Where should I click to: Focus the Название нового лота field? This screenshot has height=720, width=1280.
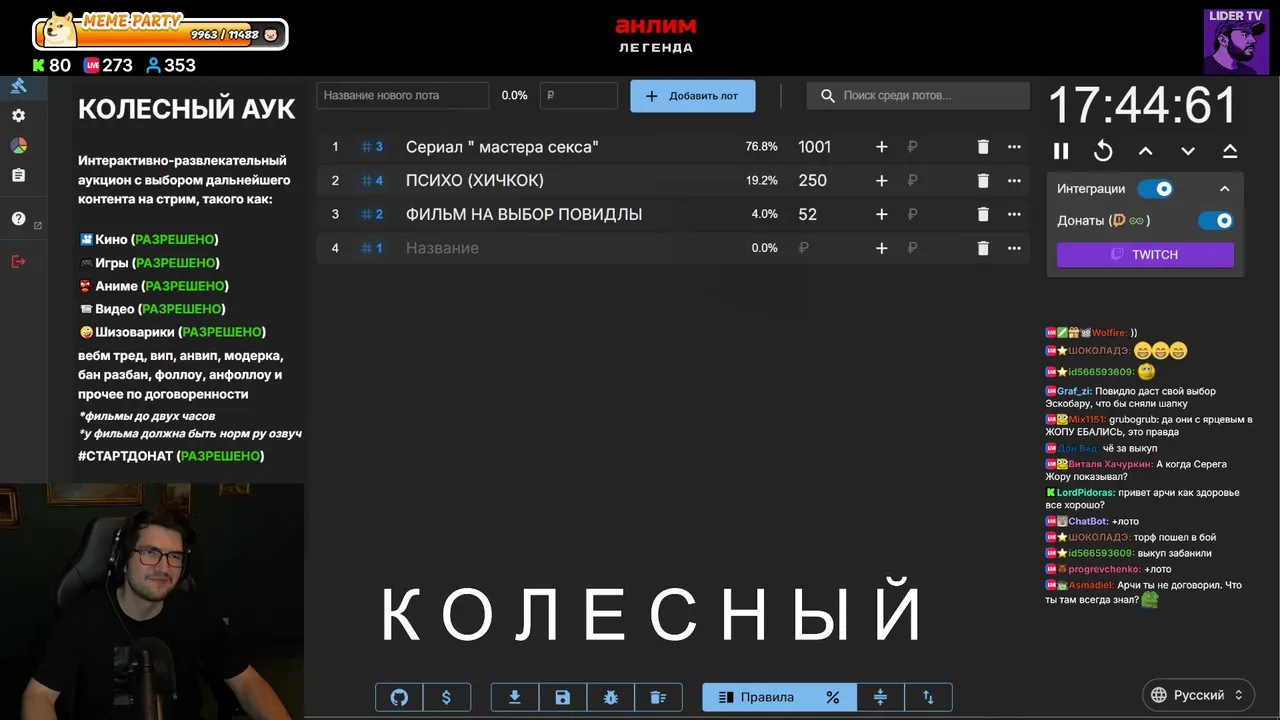pos(403,95)
